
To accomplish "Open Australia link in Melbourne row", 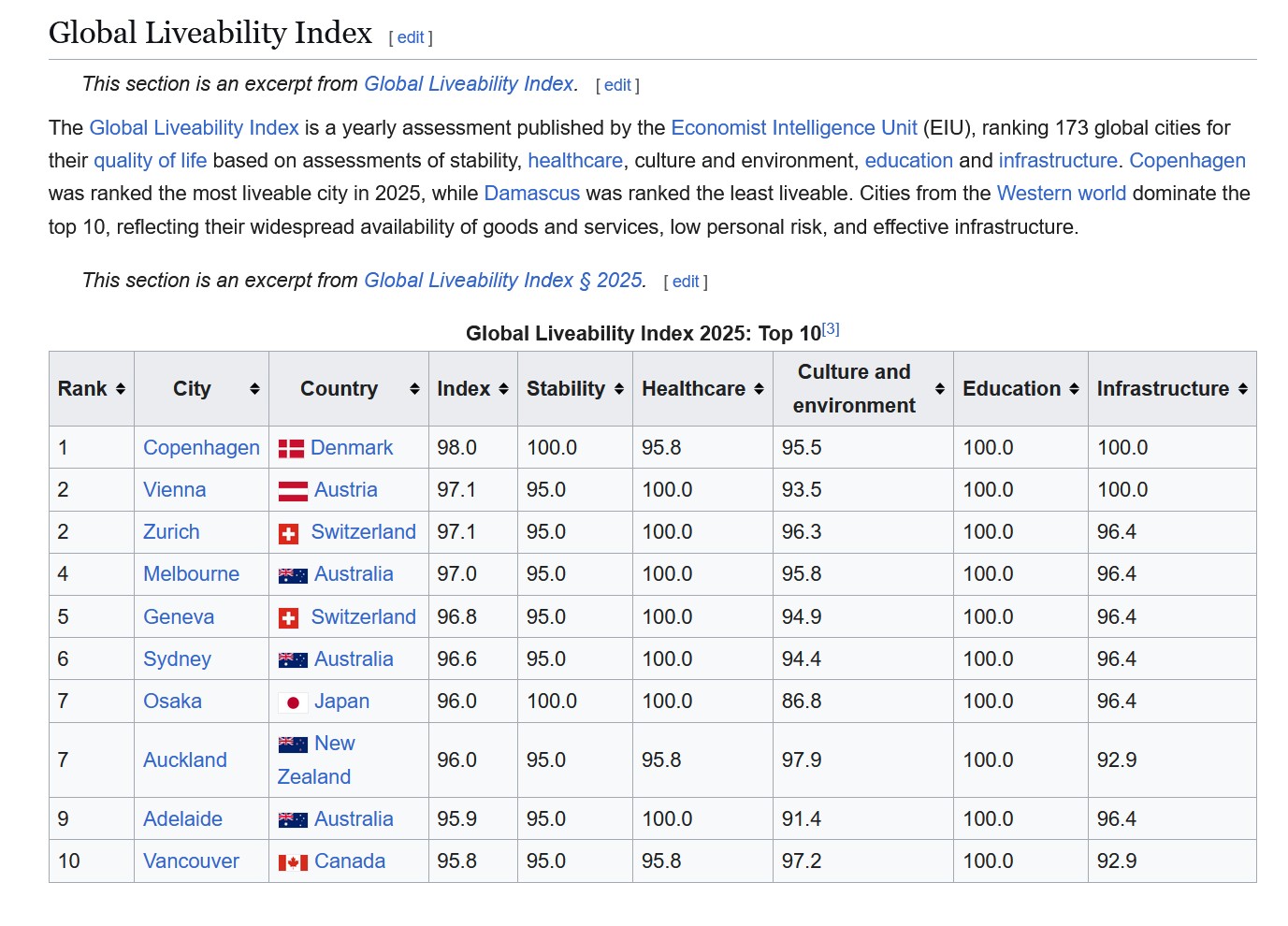I will click(x=354, y=574).
